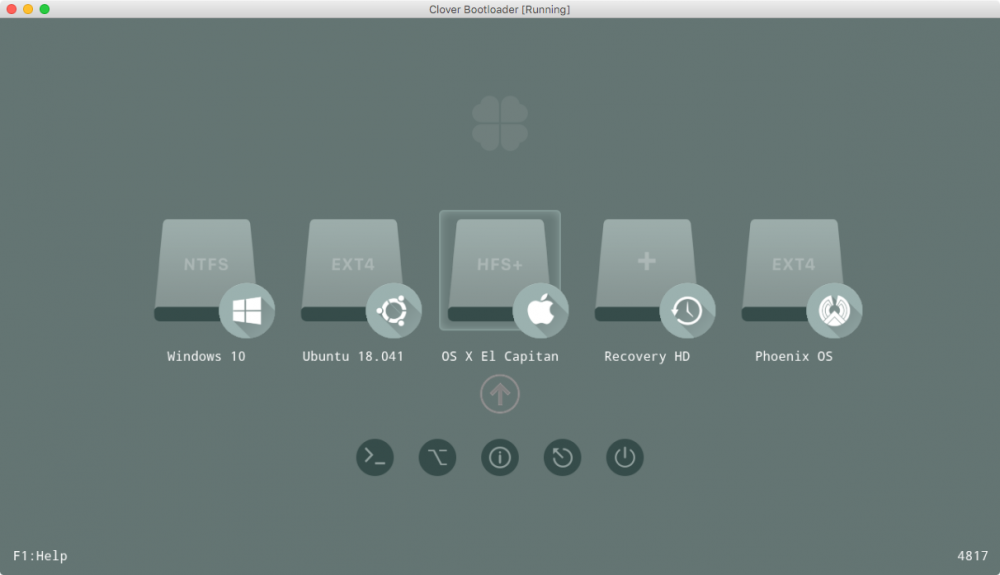Close the Clover Bootloader window
The height and width of the screenshot is (575, 1000).
pyautogui.click(x=11, y=9)
